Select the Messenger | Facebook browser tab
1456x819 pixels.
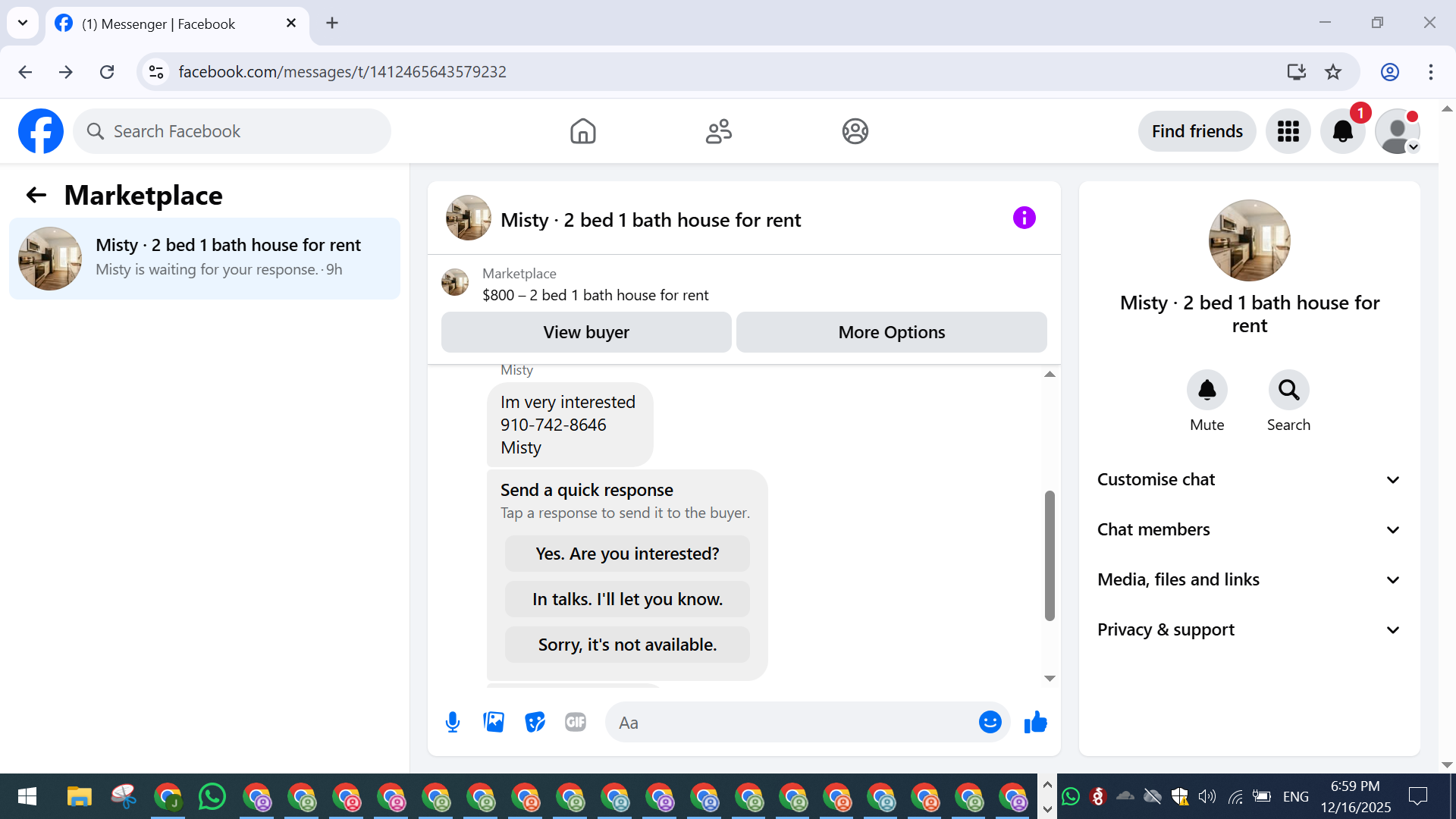click(177, 24)
